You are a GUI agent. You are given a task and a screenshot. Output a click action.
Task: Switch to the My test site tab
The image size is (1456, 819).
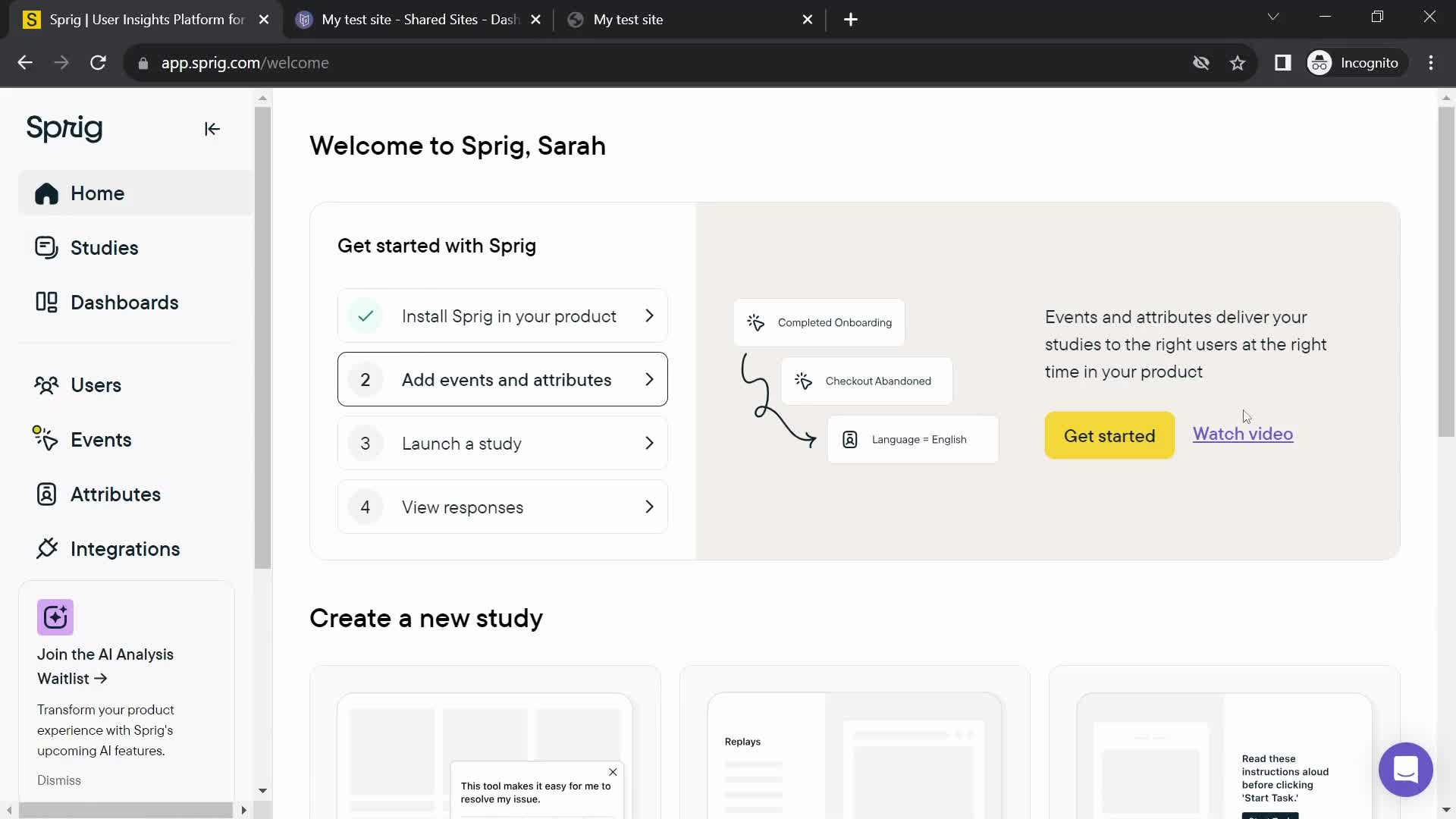click(x=628, y=20)
